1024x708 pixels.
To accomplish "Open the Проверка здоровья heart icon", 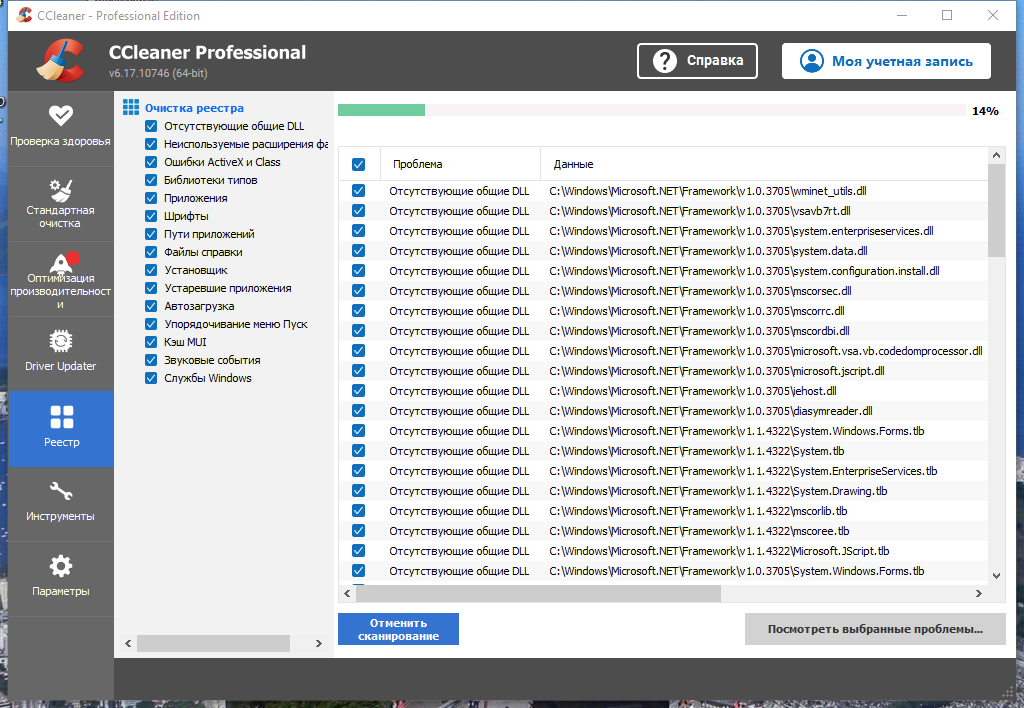I will [x=61, y=116].
